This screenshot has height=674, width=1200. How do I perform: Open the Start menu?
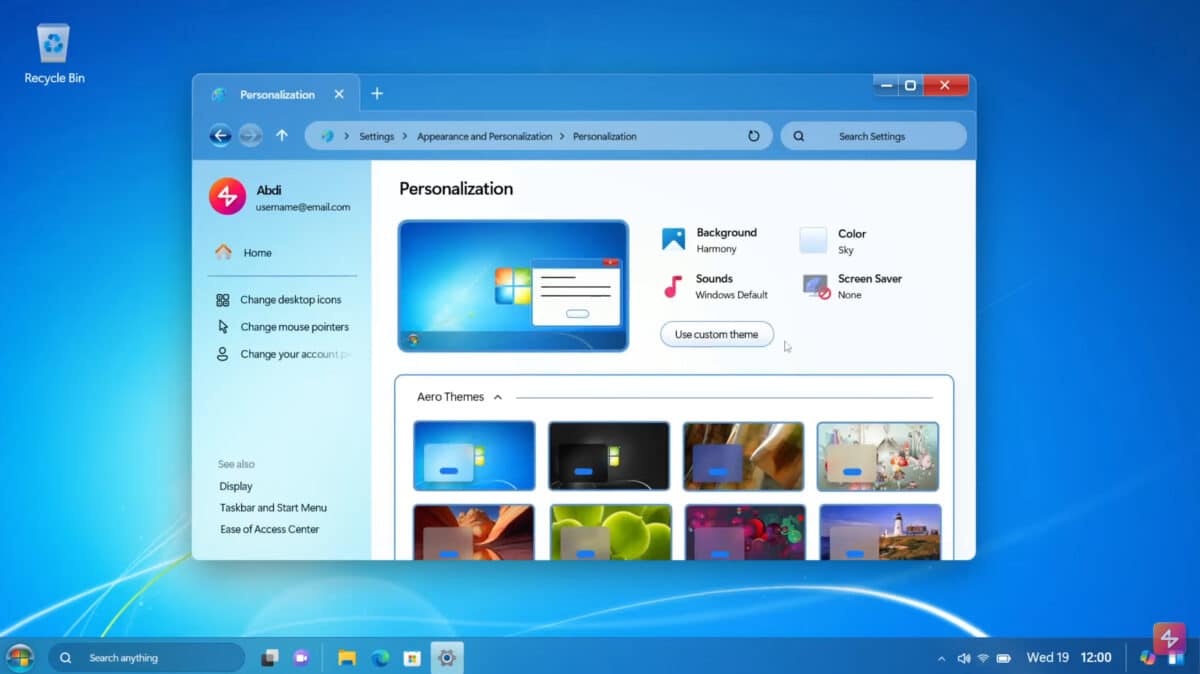coord(18,657)
